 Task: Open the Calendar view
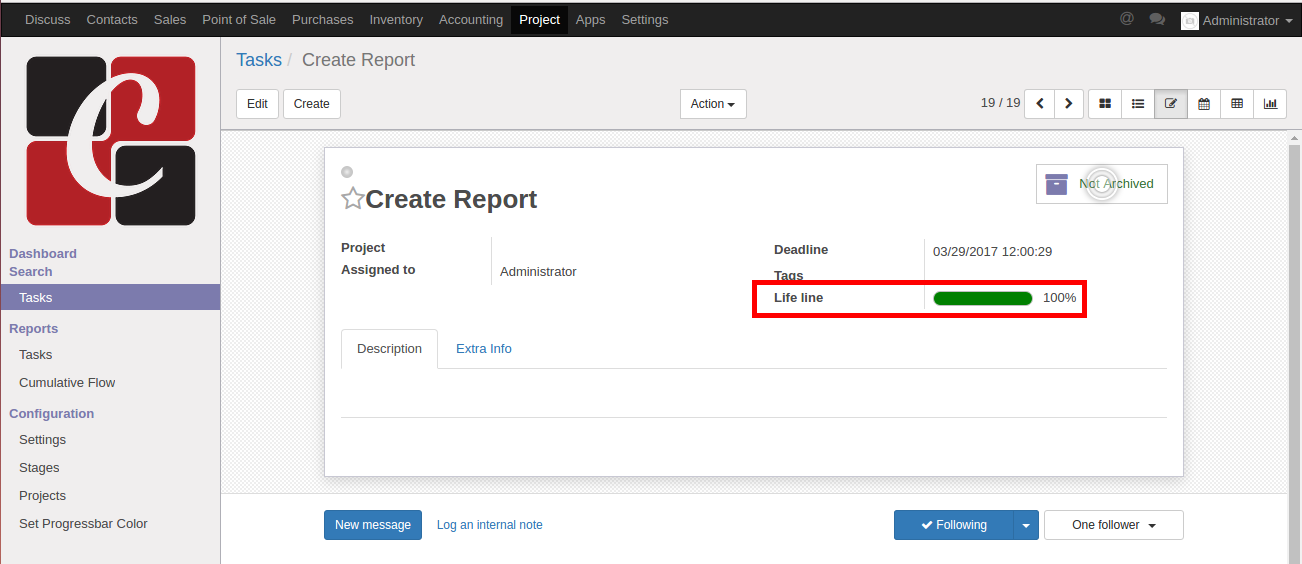[x=1204, y=104]
